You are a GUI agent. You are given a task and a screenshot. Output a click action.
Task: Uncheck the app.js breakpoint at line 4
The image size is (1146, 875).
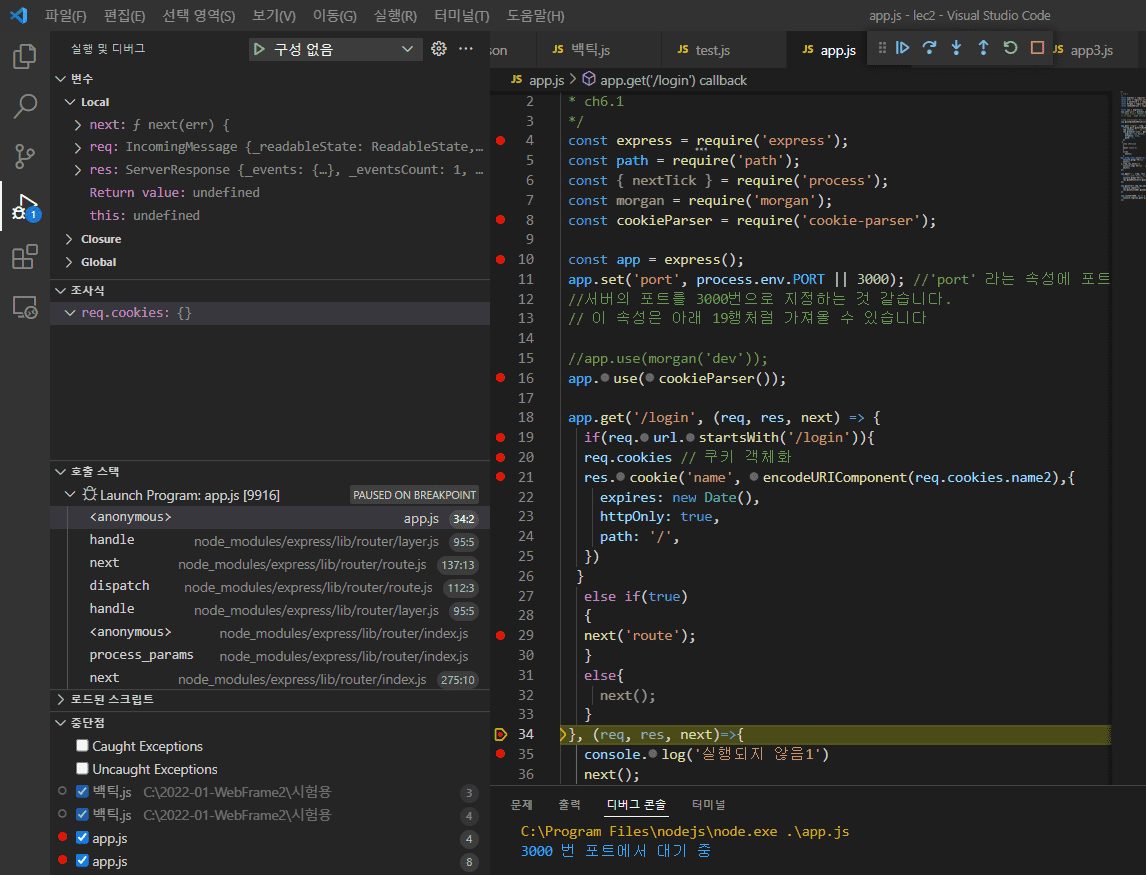83,838
